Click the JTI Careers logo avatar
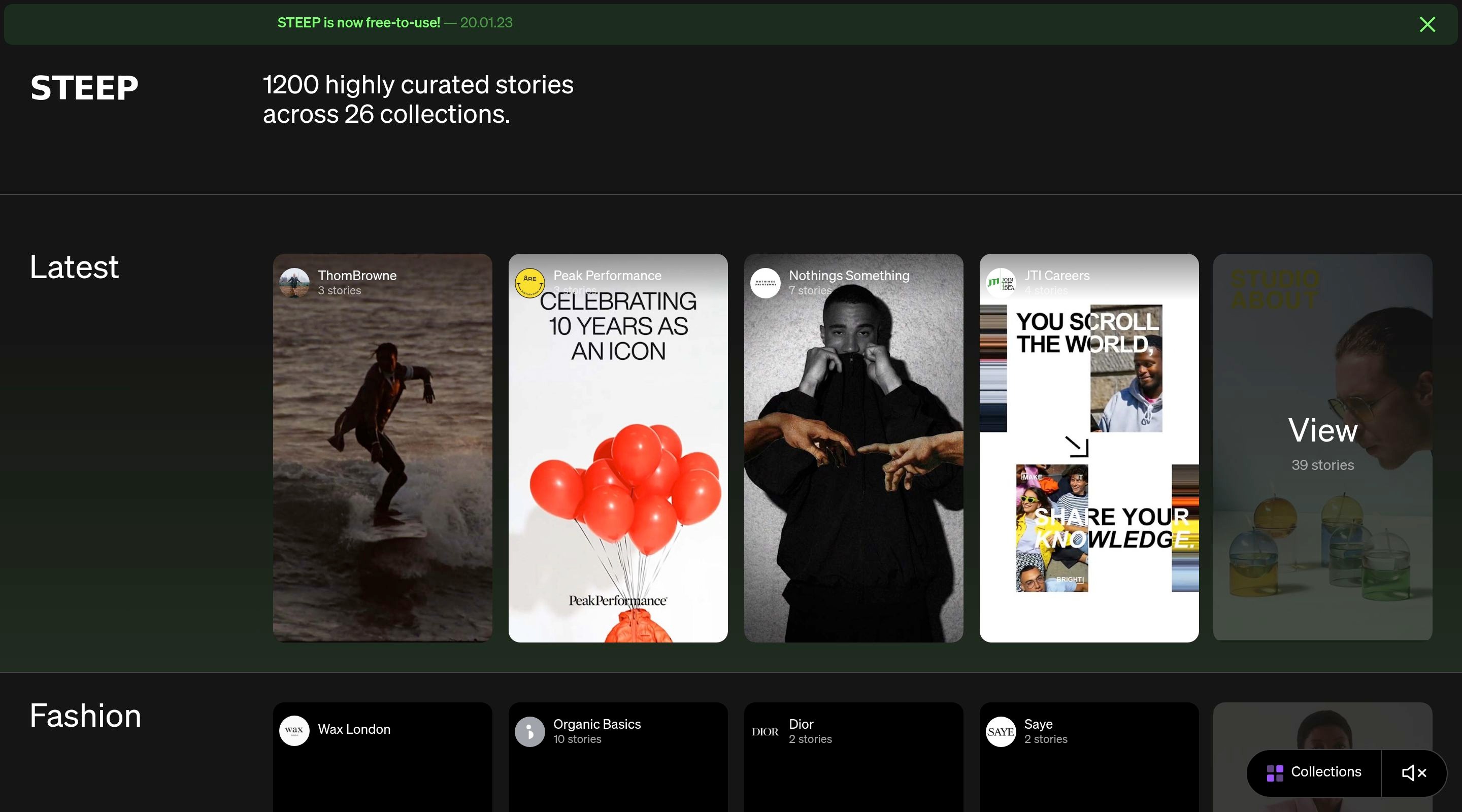Screen dimensions: 1462x812 1001,283
